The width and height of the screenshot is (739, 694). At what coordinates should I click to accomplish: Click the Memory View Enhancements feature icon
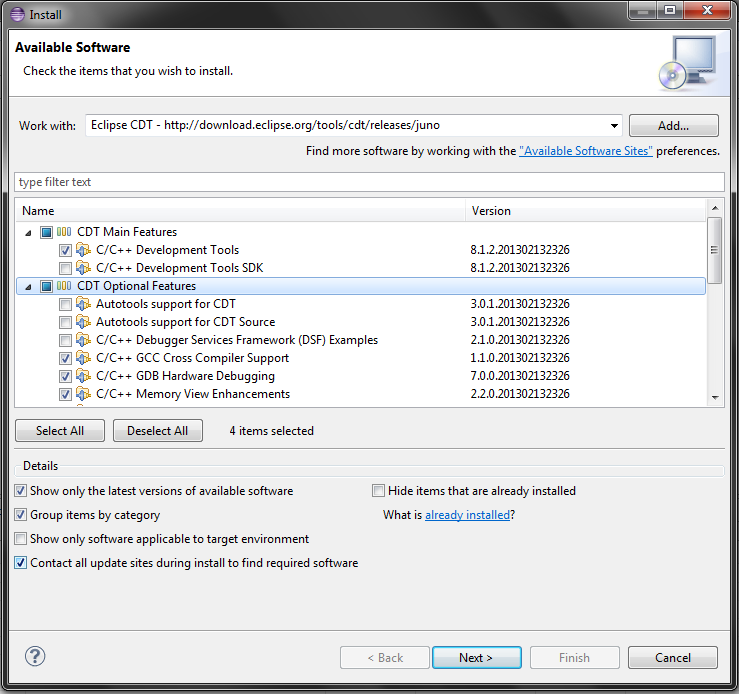tap(83, 394)
